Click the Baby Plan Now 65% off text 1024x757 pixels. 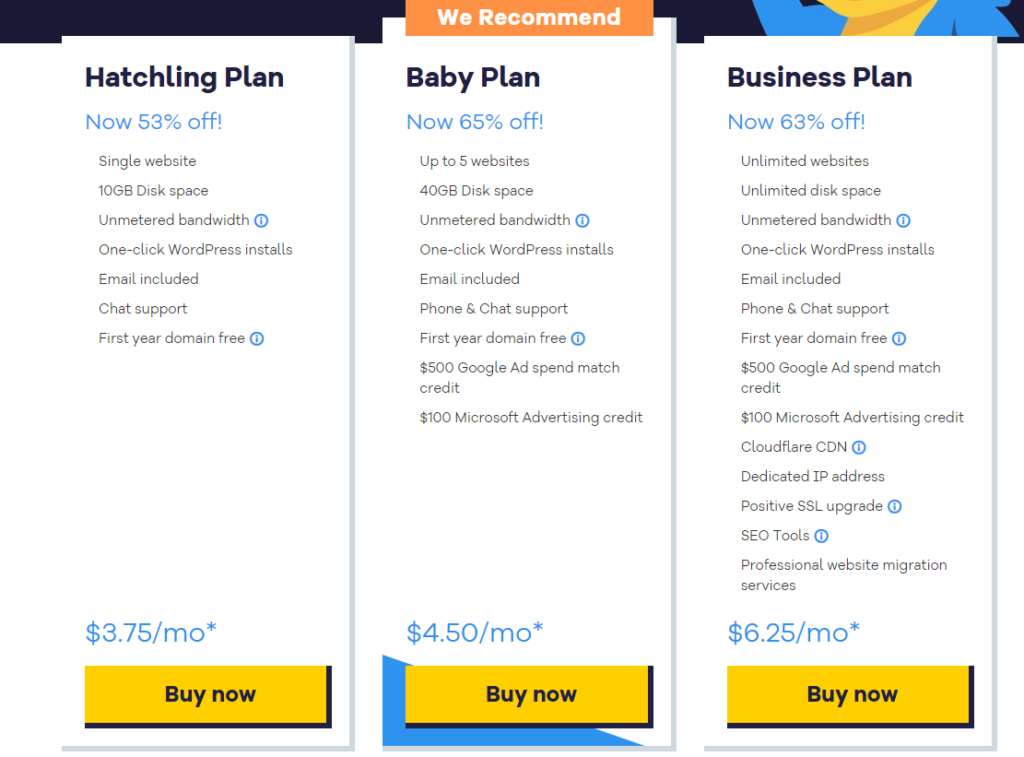(x=475, y=121)
